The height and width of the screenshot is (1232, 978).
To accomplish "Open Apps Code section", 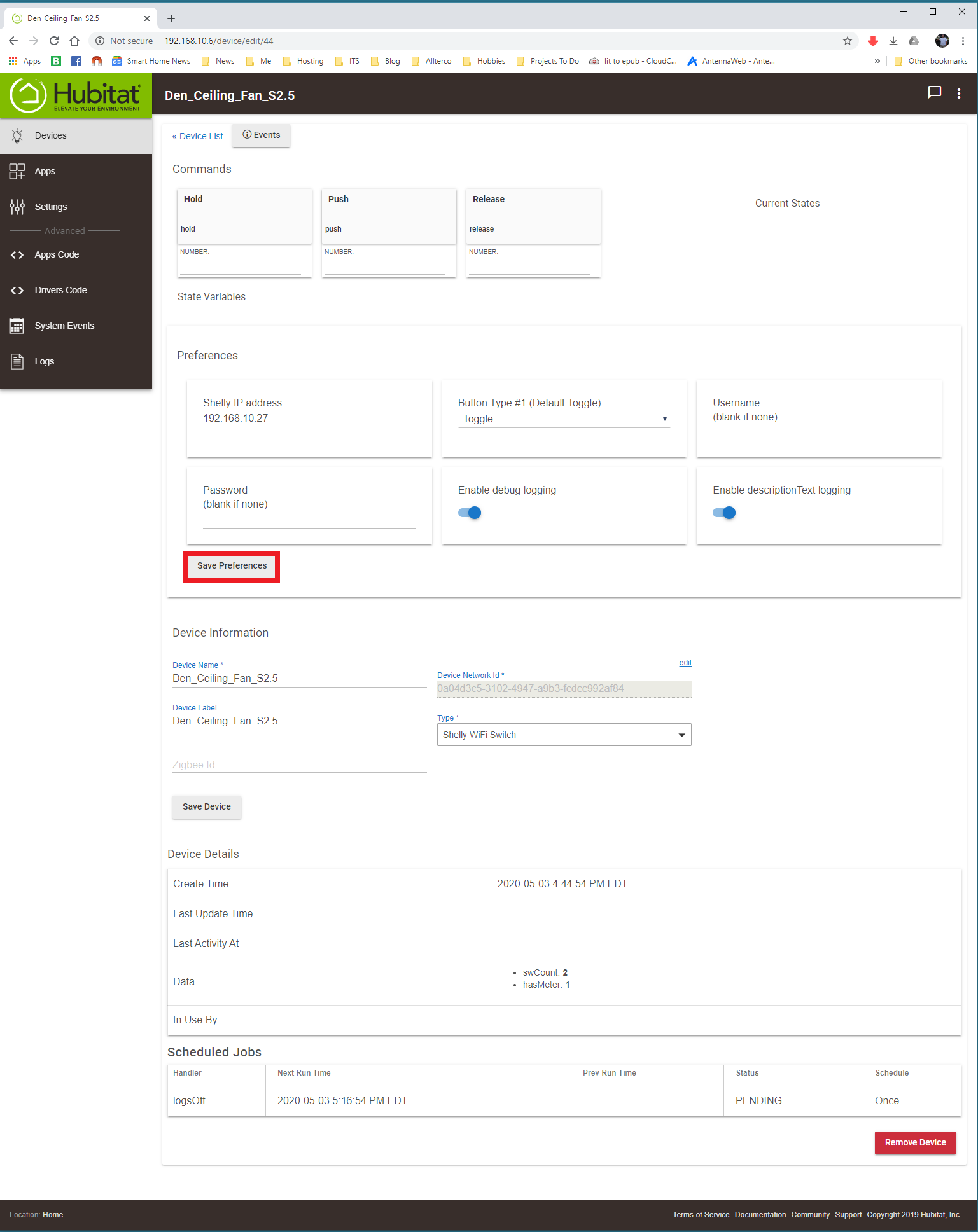I will tap(76, 254).
